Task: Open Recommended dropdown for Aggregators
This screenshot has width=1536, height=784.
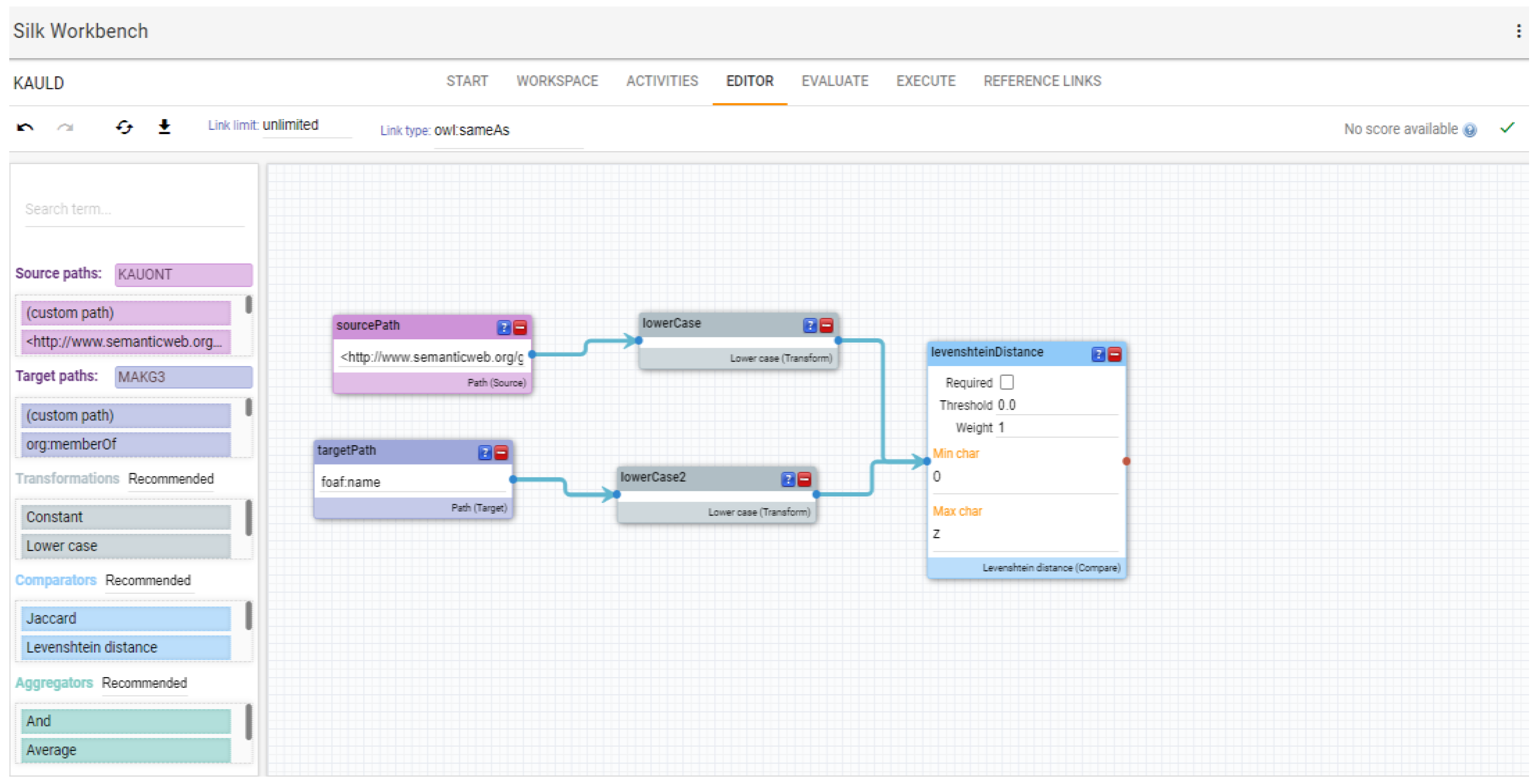Action: [x=144, y=683]
